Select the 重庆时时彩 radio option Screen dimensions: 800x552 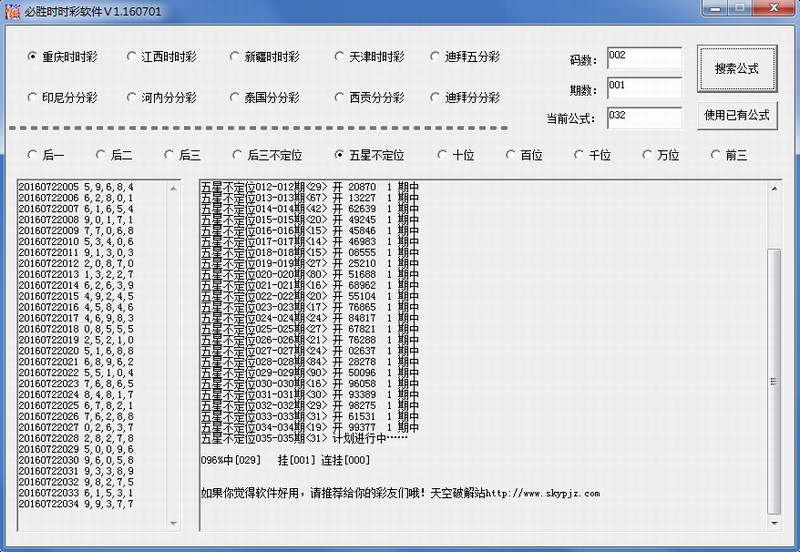(33, 57)
